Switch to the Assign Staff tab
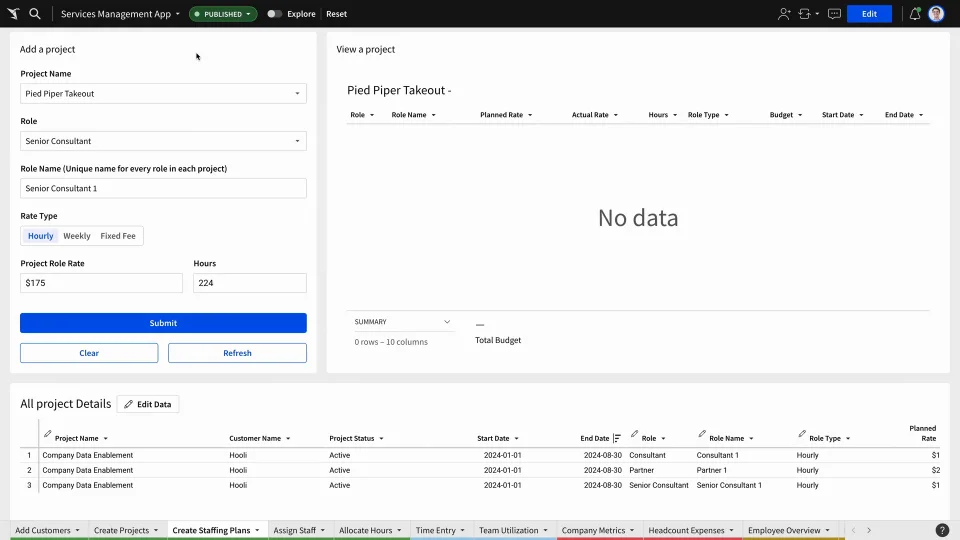 299,530
